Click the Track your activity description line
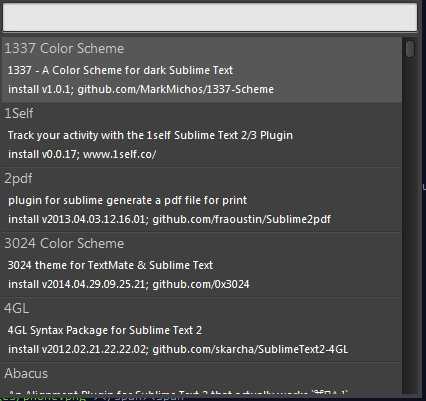The width and height of the screenshot is (426, 401). 150,135
